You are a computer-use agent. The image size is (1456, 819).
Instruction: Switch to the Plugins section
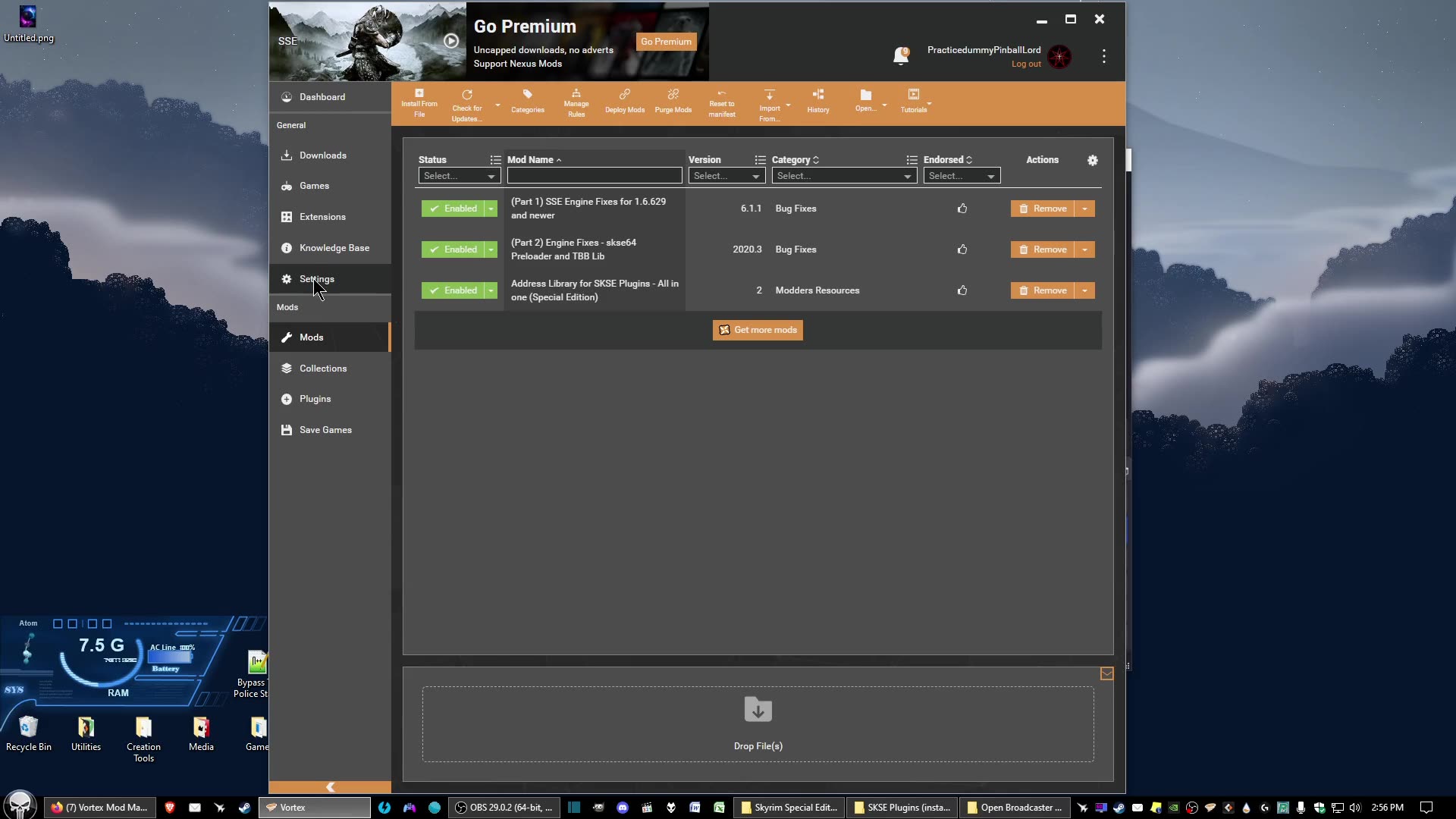click(314, 398)
